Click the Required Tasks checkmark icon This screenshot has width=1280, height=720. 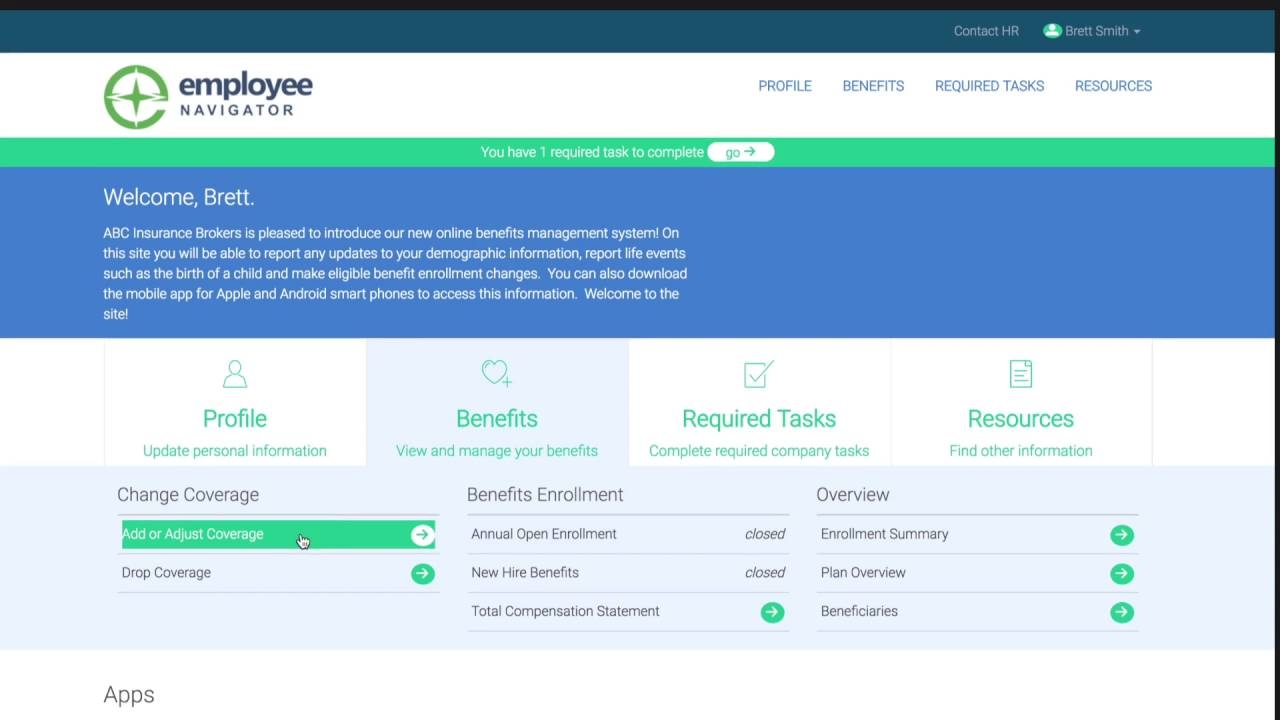(758, 373)
